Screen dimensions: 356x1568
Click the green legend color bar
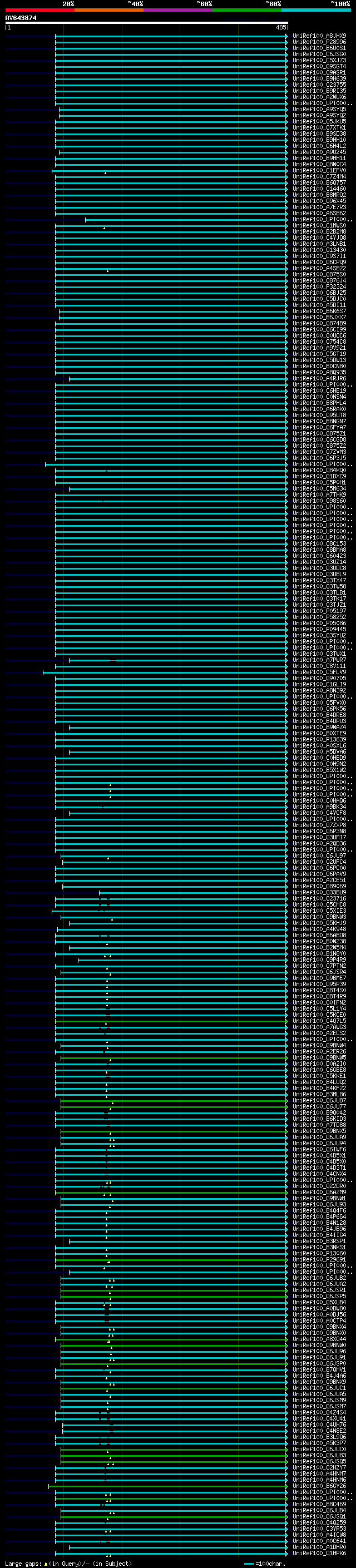[x=247, y=10]
